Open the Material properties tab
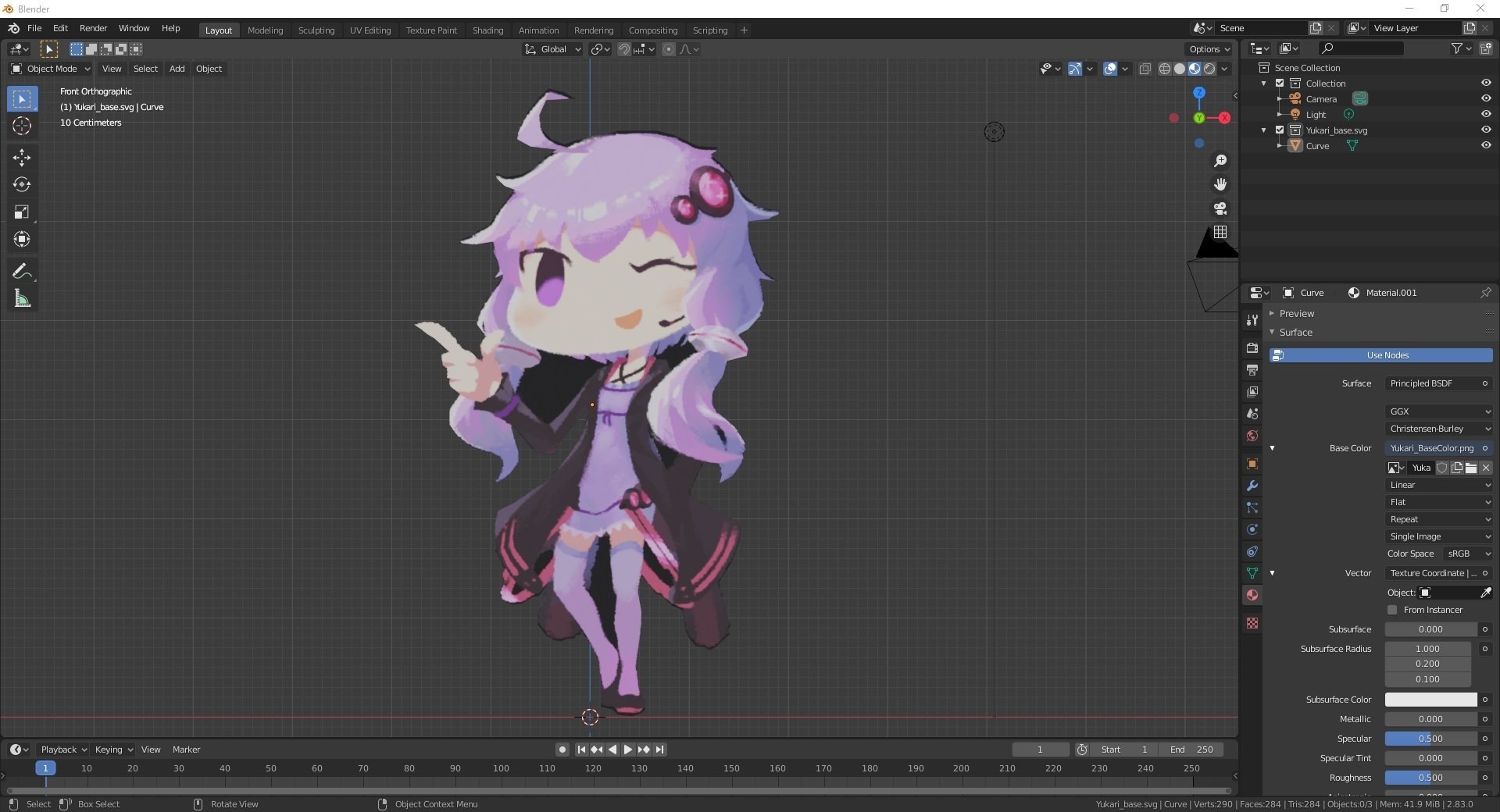Screen dimensions: 1500x812 click(x=1252, y=595)
